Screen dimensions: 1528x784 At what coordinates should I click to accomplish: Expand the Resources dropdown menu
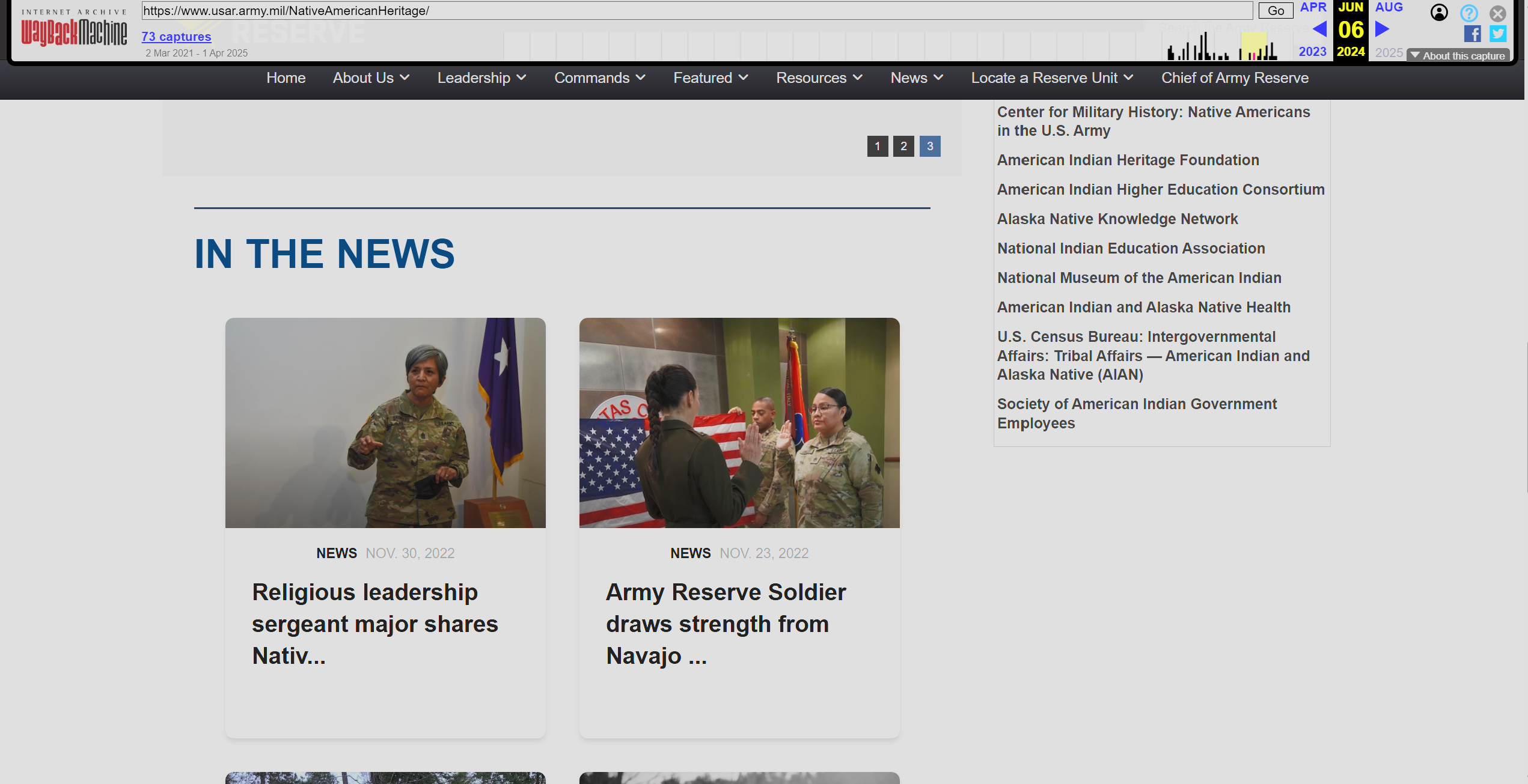819,78
